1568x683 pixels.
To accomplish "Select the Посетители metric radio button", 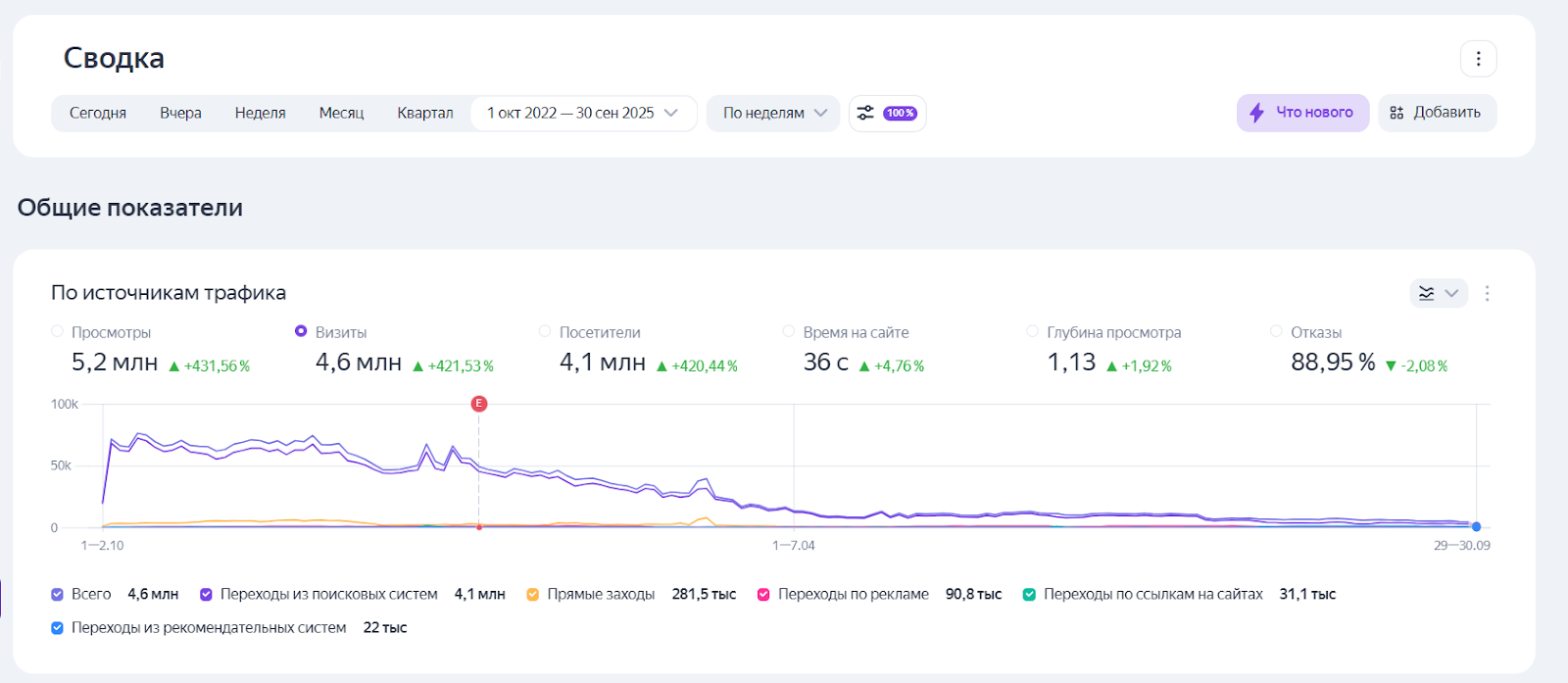I will pos(545,331).
